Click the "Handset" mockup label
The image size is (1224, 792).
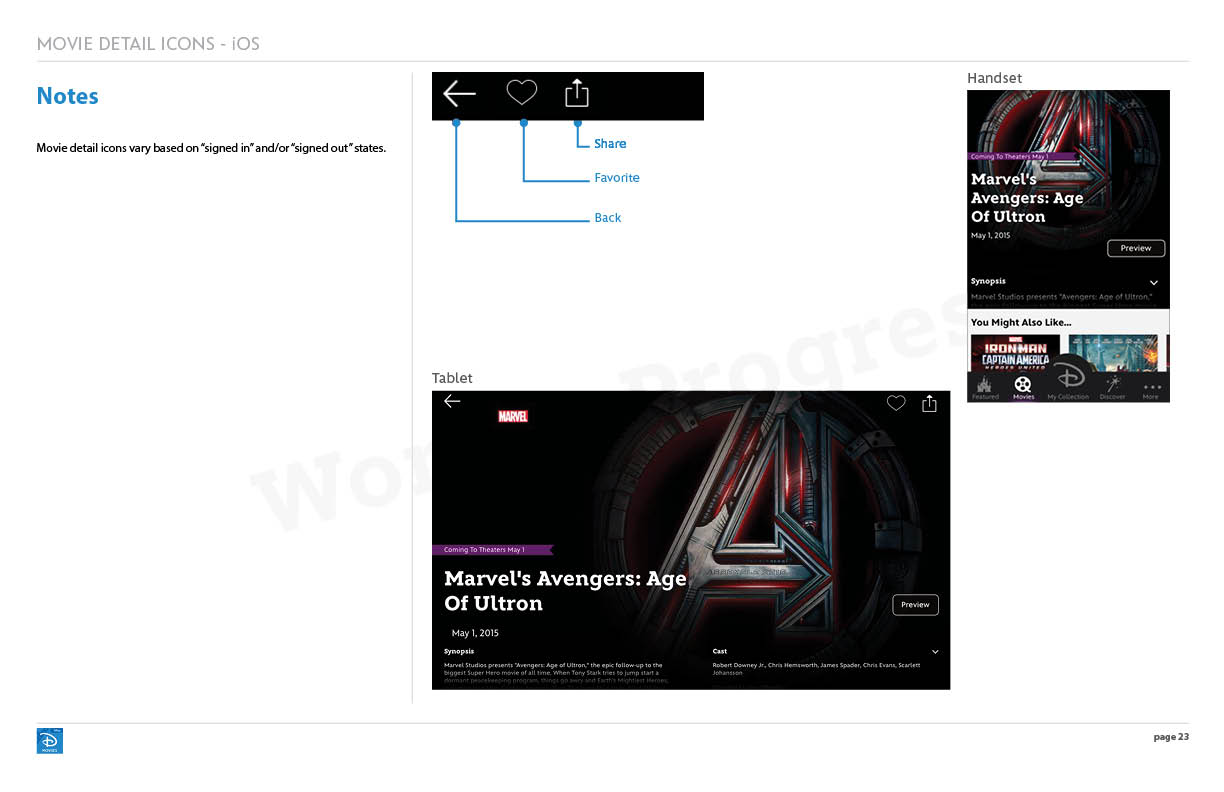(x=994, y=78)
